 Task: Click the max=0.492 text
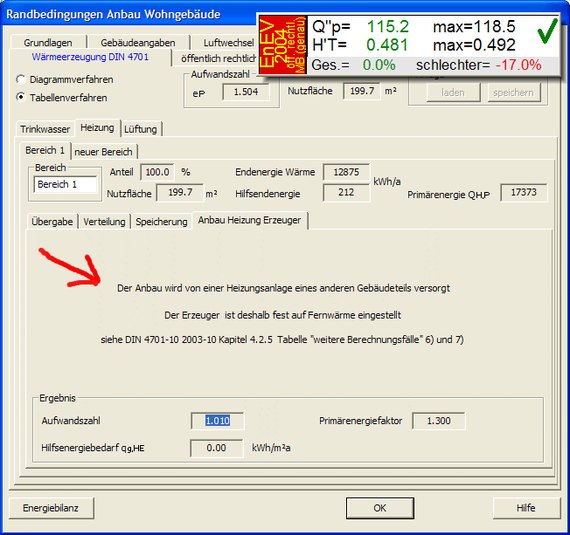coord(474,45)
